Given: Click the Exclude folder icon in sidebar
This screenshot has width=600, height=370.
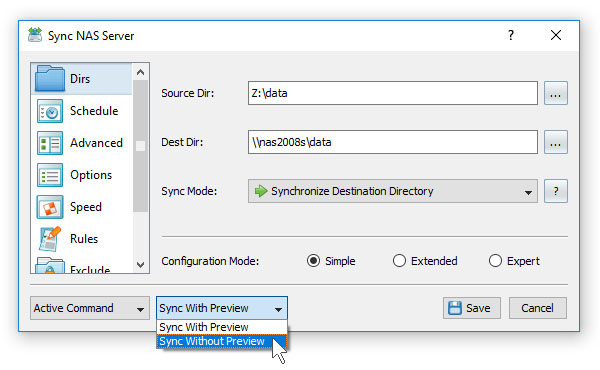Looking at the screenshot, I should (50, 266).
